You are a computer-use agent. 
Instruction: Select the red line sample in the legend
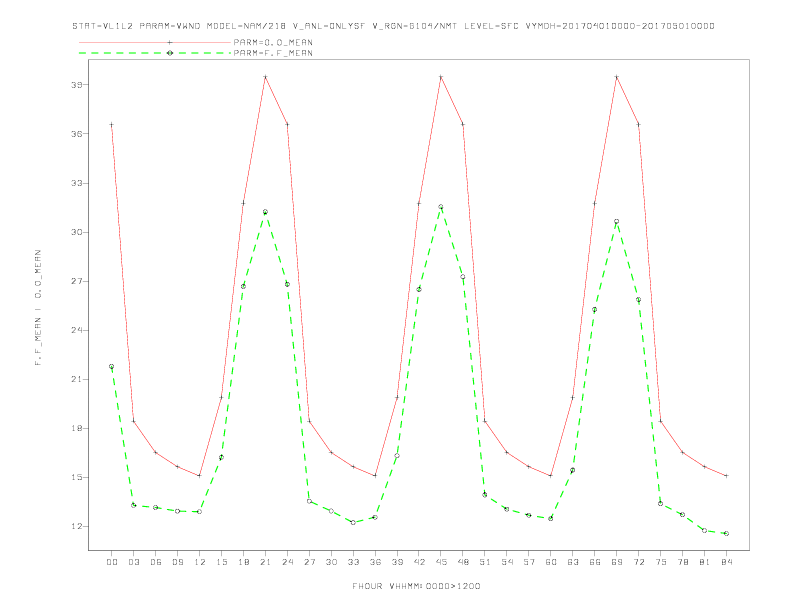[x=155, y=42]
